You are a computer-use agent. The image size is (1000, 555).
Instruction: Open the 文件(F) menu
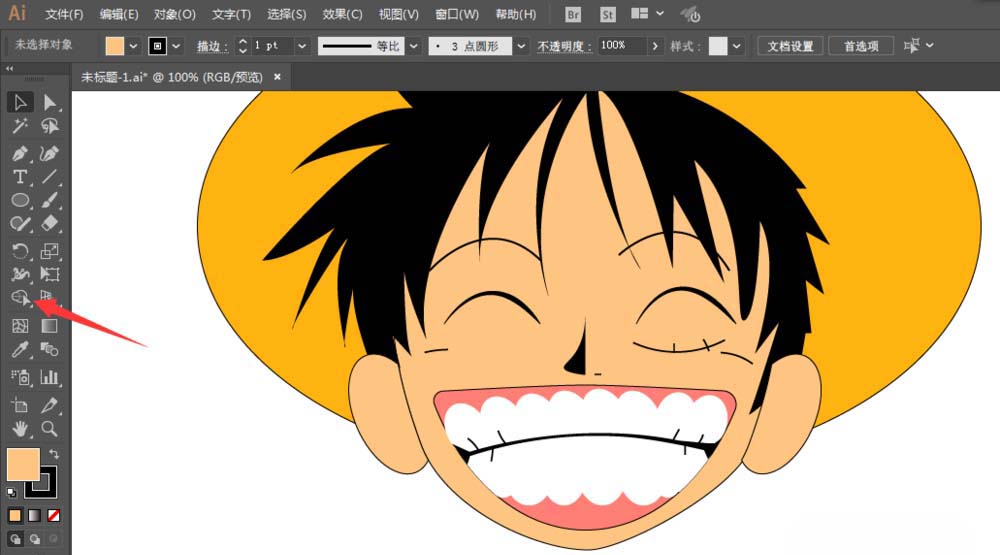[x=64, y=14]
